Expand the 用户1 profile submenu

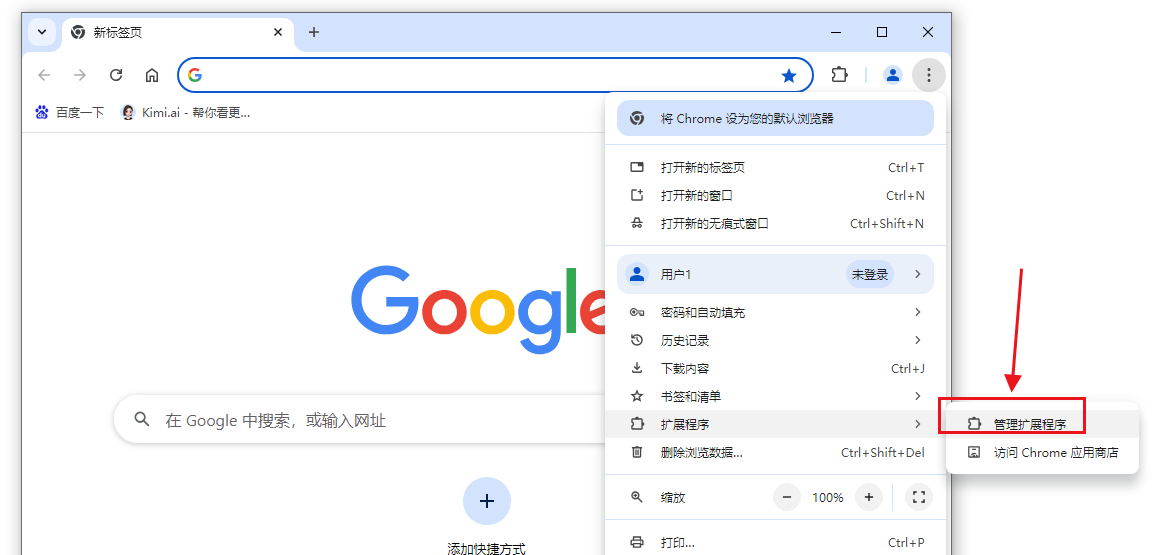point(775,274)
